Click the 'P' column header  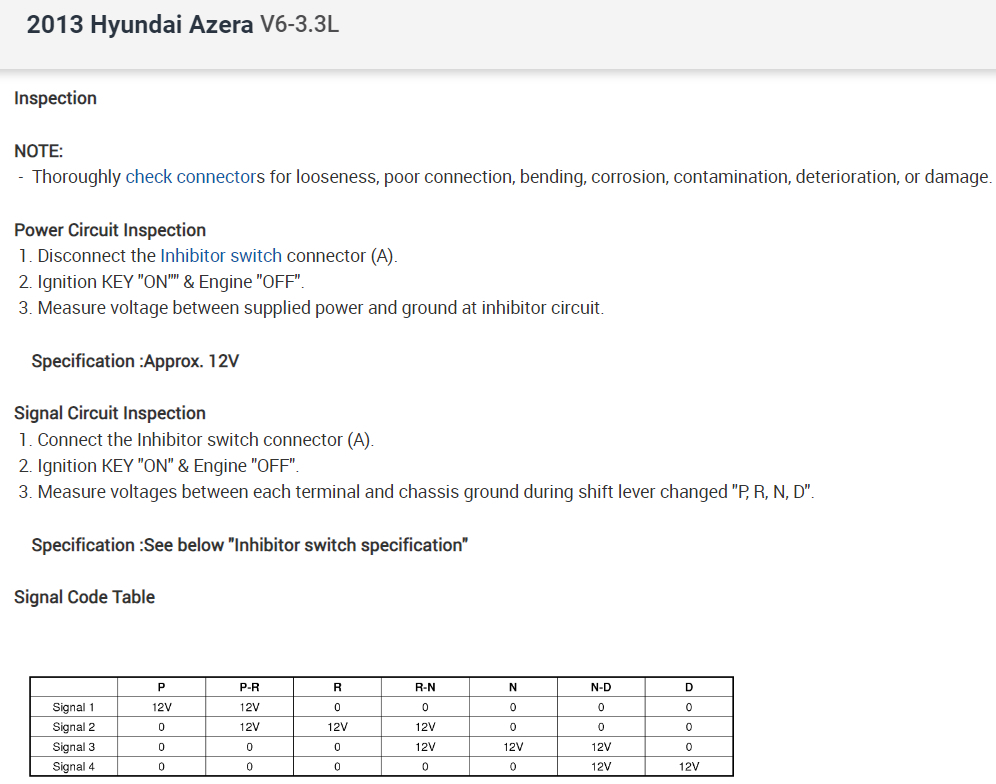point(161,687)
